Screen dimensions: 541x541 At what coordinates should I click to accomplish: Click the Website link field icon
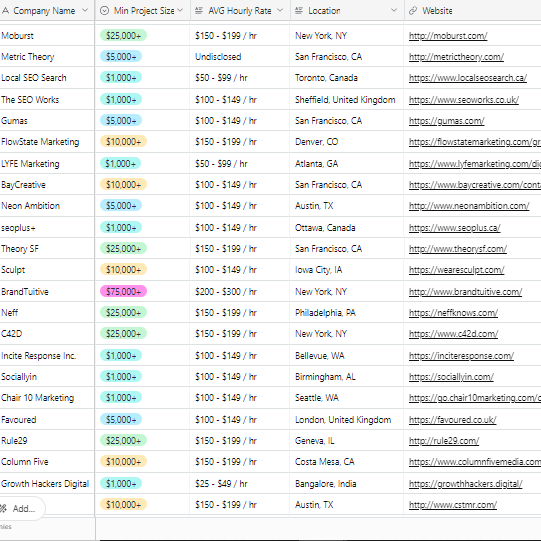tap(413, 11)
